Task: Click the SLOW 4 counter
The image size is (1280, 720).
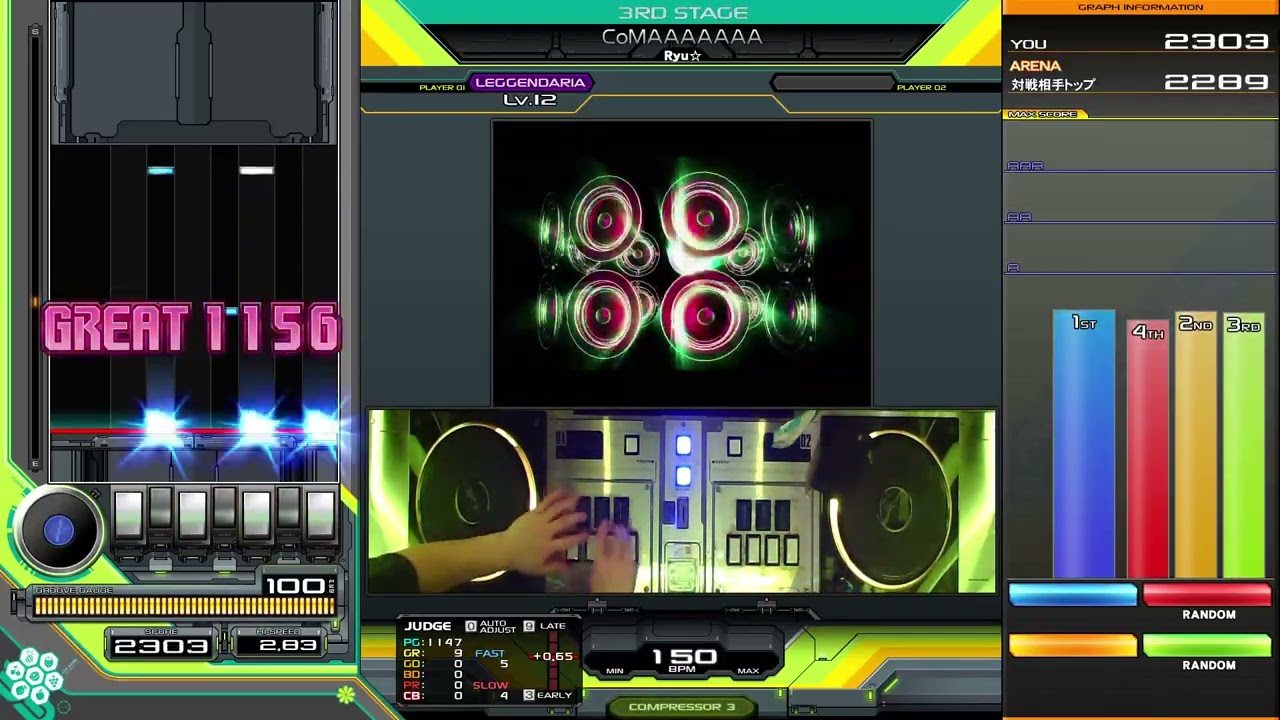Action: 491,690
